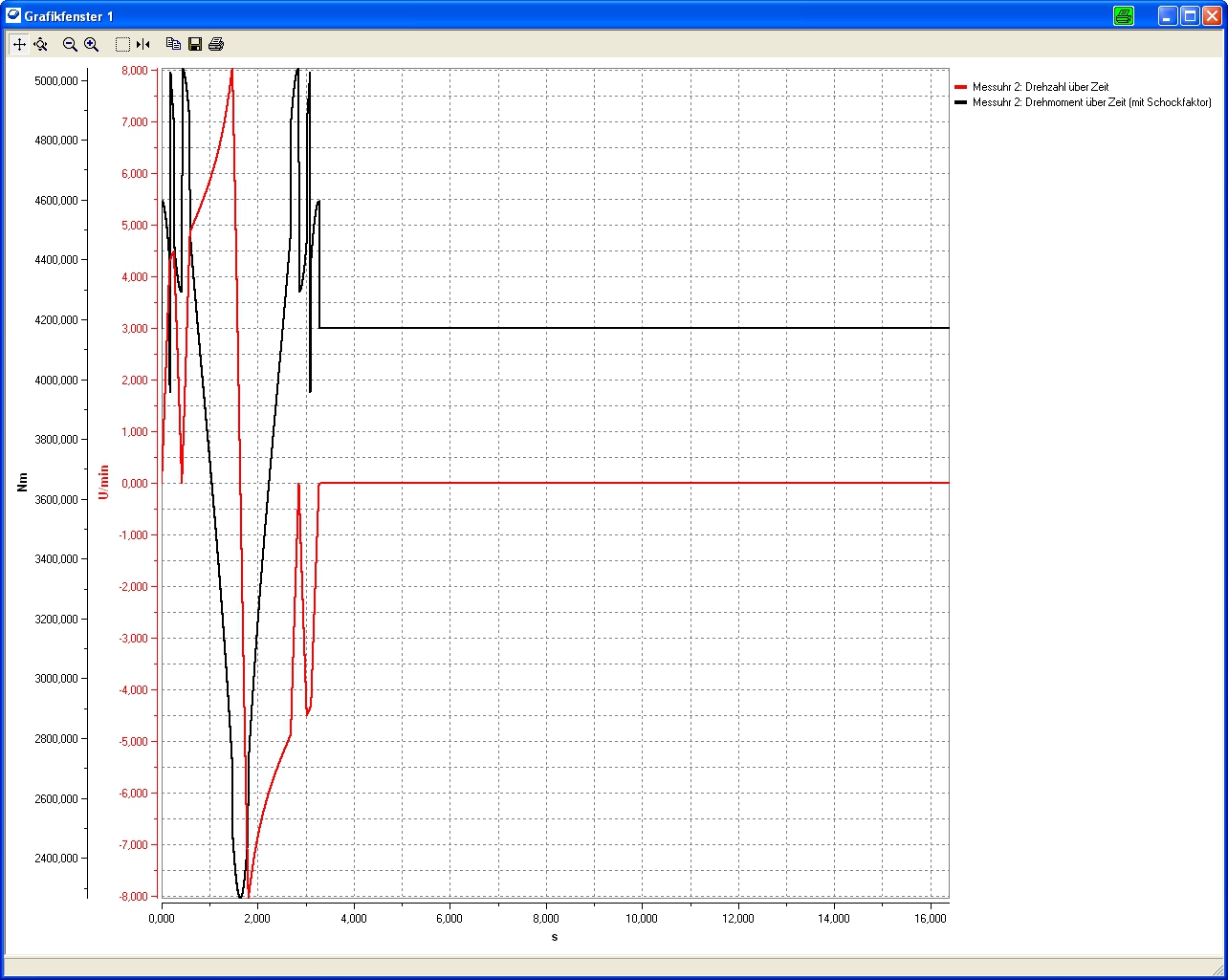Maximize the Grafikfenster 1 window
Image resolution: width=1228 pixels, height=980 pixels.
coord(1190,15)
